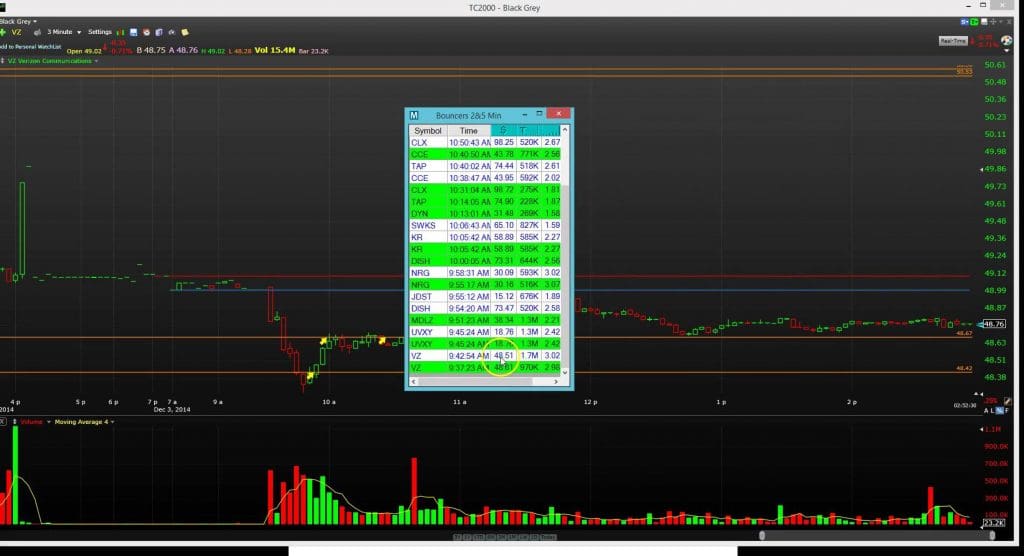
Task: Toggle the F scale option
Action: 1006,411
